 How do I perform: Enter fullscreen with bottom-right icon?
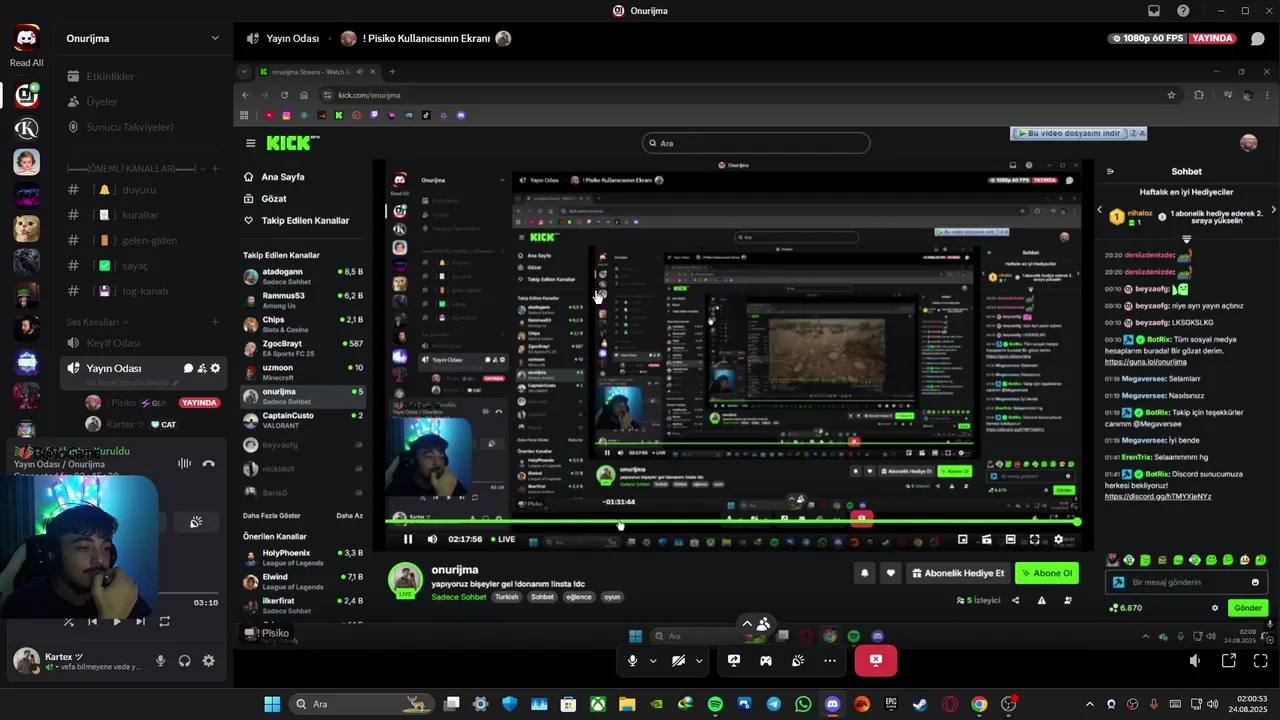(1260, 660)
